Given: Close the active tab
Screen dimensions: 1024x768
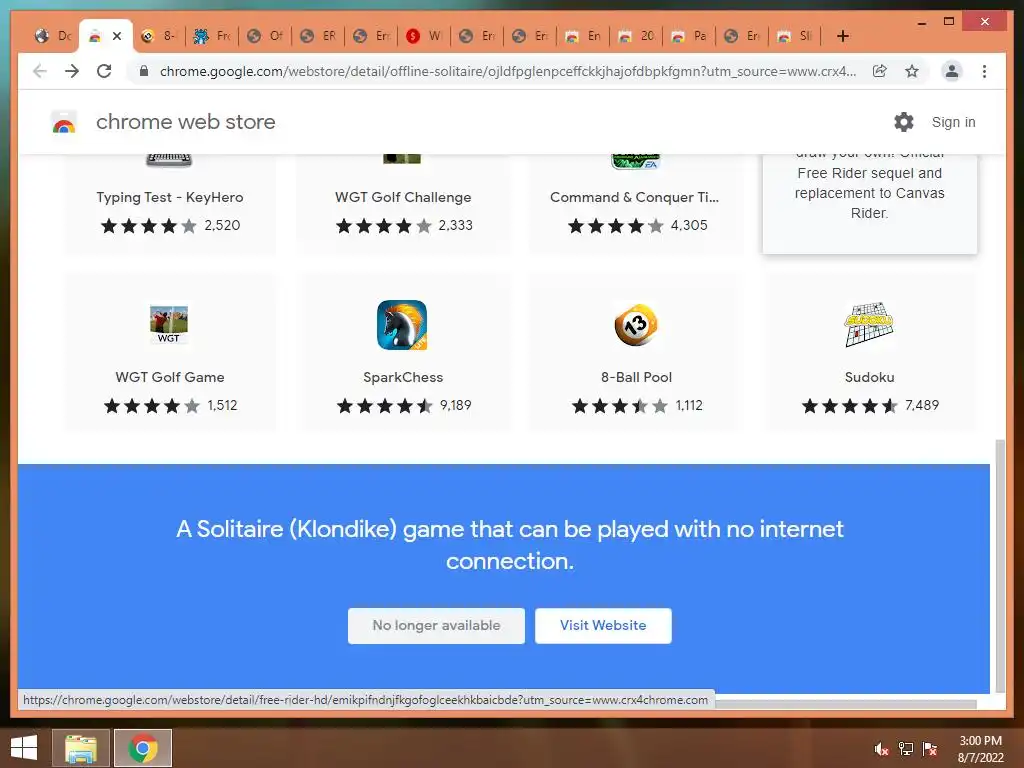Looking at the screenshot, I should click(117, 36).
